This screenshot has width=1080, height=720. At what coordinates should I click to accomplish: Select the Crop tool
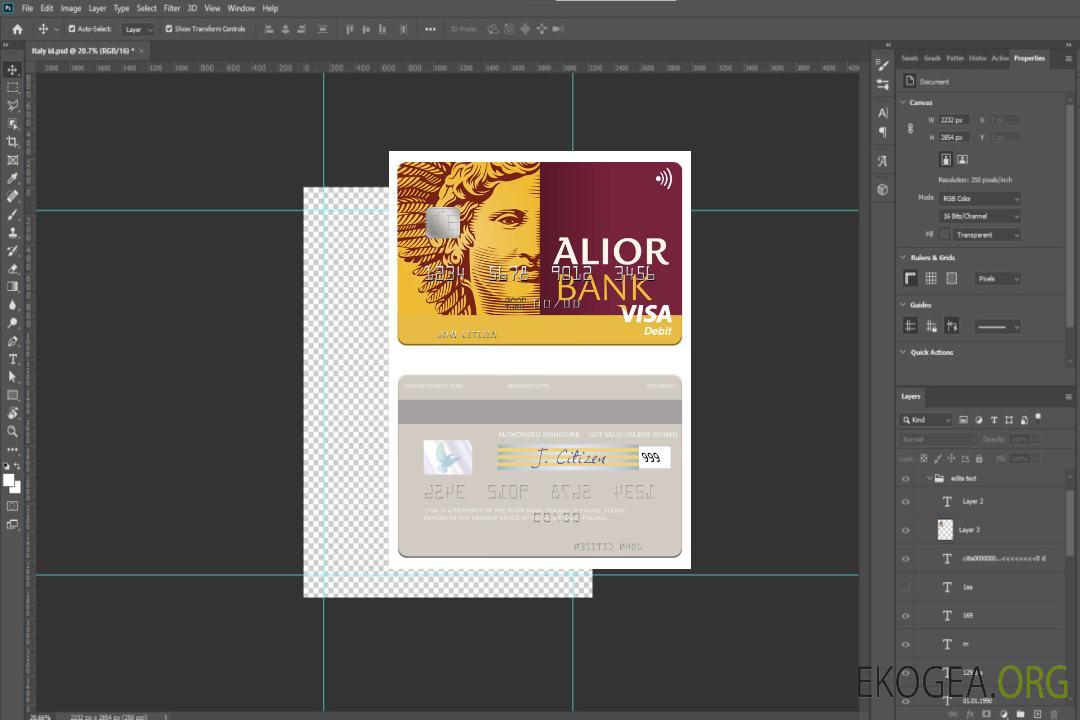[x=12, y=142]
